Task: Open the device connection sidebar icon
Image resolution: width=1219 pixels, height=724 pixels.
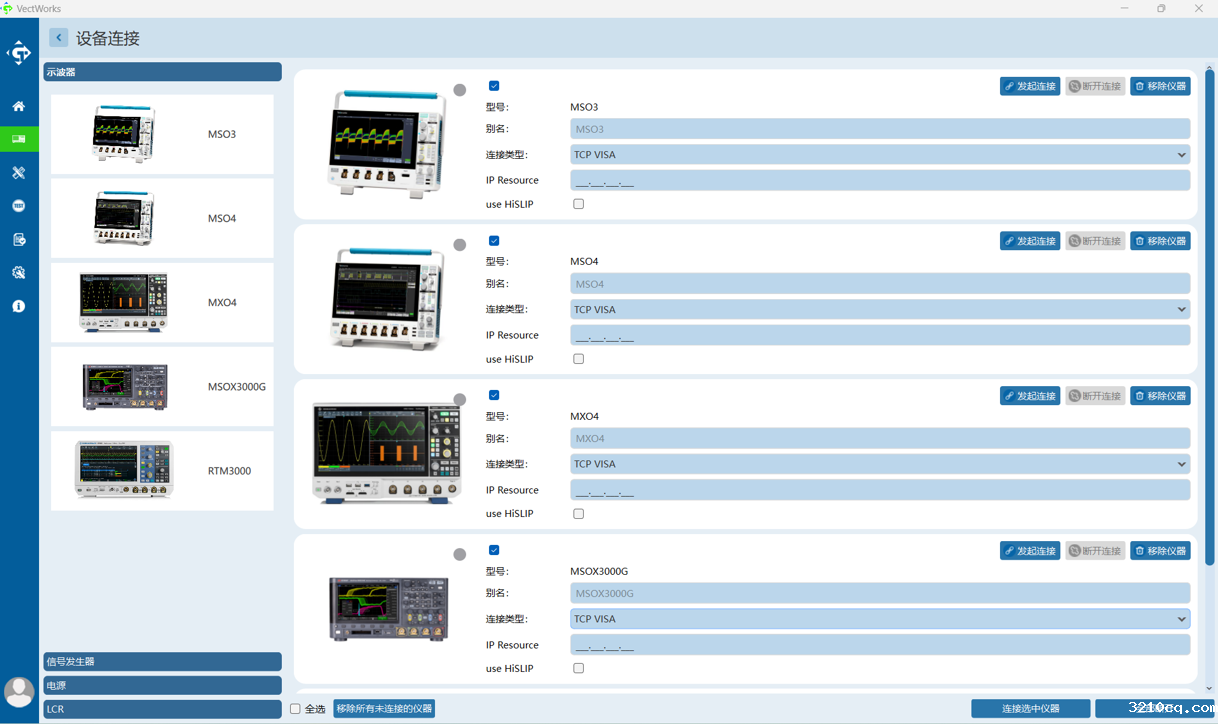Action: 18,139
